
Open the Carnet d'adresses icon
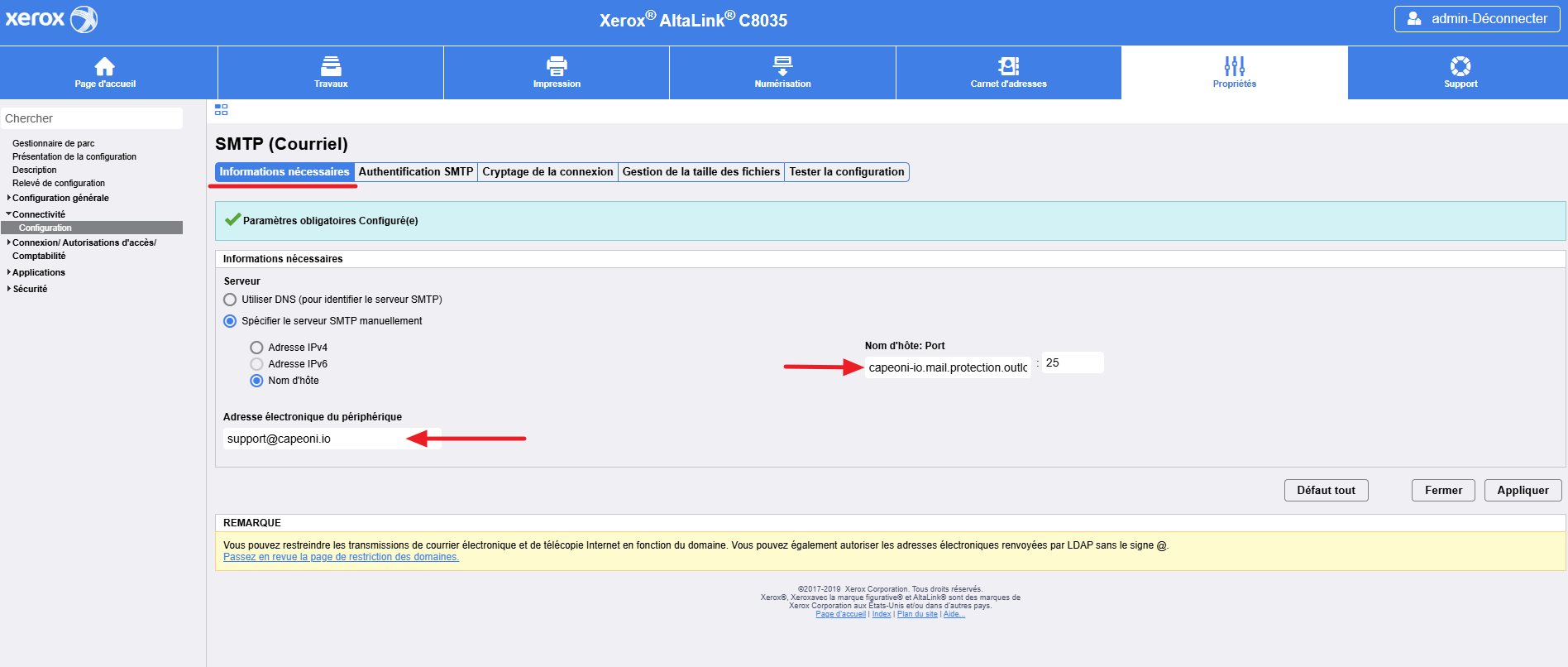(1009, 66)
